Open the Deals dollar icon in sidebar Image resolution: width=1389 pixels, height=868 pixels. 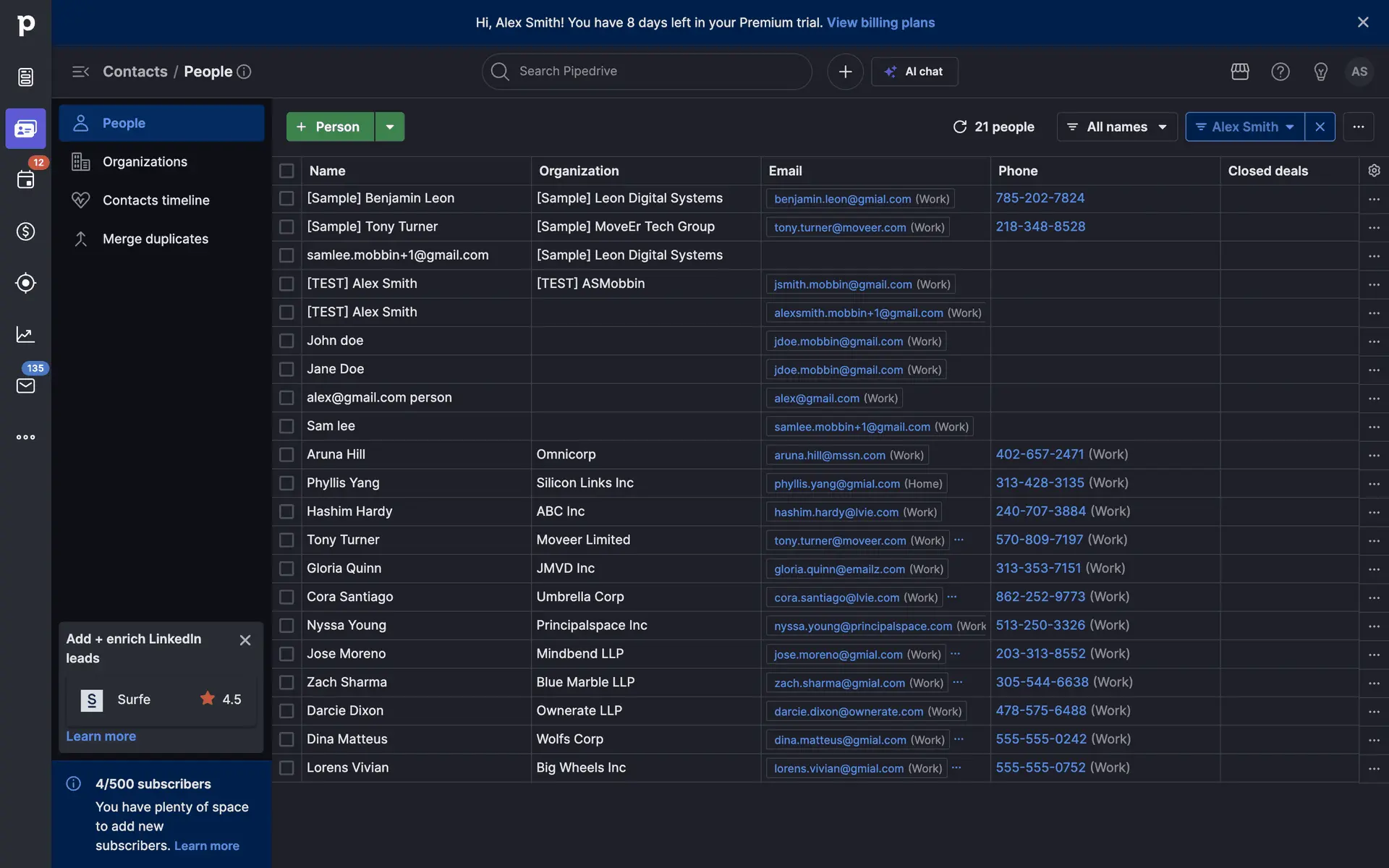point(25,231)
